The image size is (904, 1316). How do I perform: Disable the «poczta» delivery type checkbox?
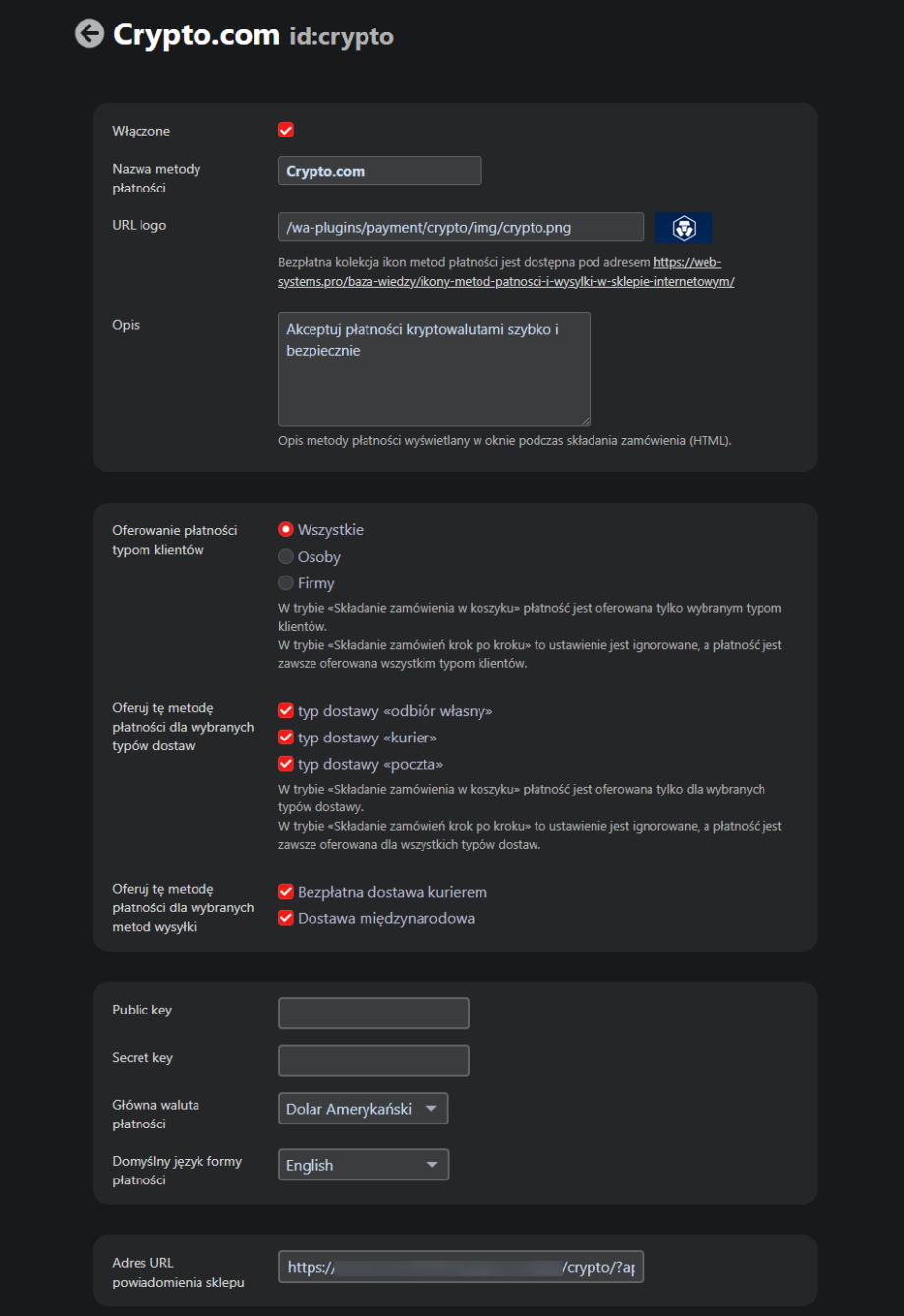click(x=286, y=764)
